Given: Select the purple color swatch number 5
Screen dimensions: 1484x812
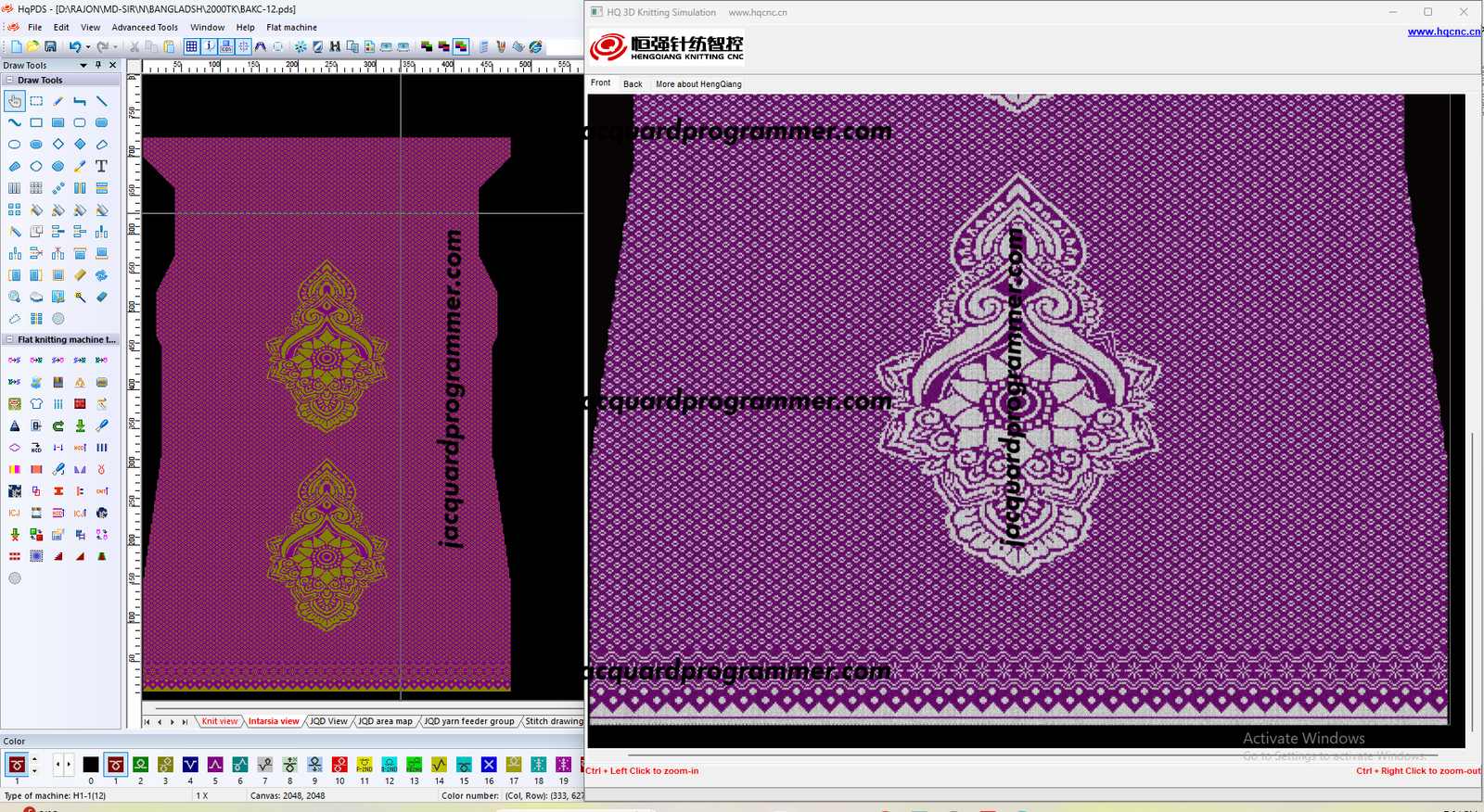Looking at the screenshot, I should [x=215, y=765].
